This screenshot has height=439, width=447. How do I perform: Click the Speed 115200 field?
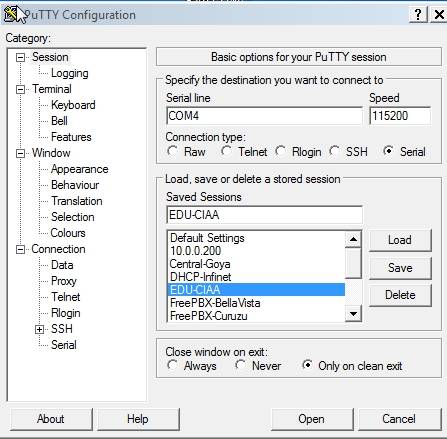coord(400,116)
